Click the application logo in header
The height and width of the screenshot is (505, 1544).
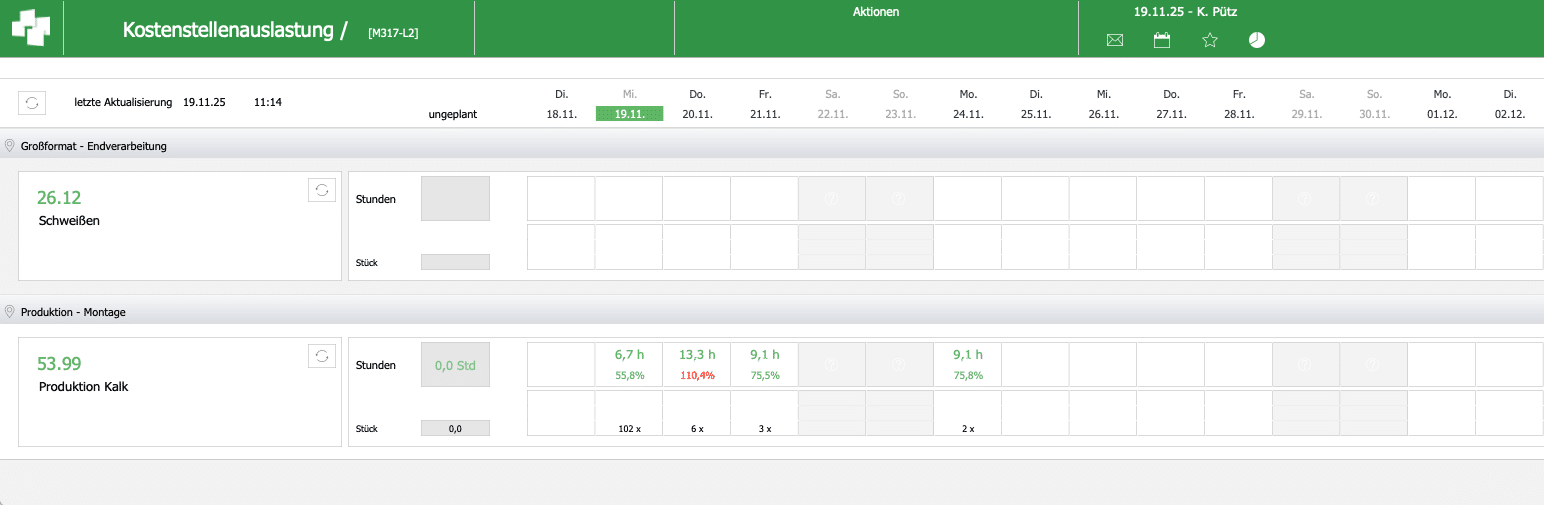[x=31, y=28]
